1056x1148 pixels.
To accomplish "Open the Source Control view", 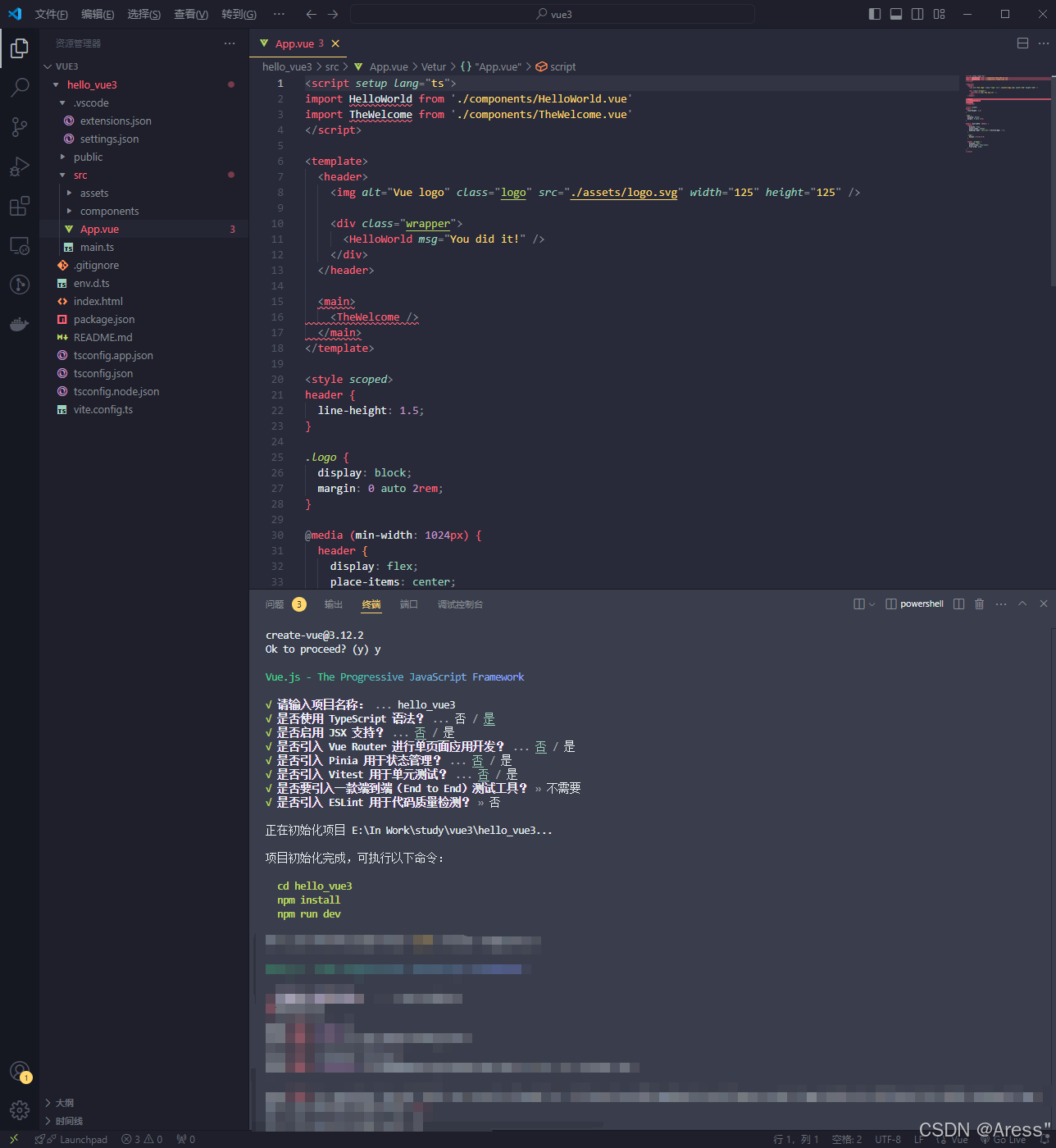I will (x=20, y=127).
